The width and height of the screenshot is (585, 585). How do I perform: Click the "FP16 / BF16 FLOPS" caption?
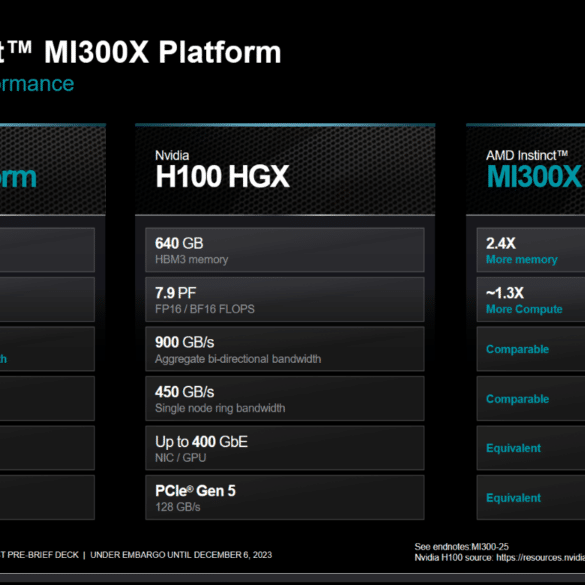[x=205, y=309]
